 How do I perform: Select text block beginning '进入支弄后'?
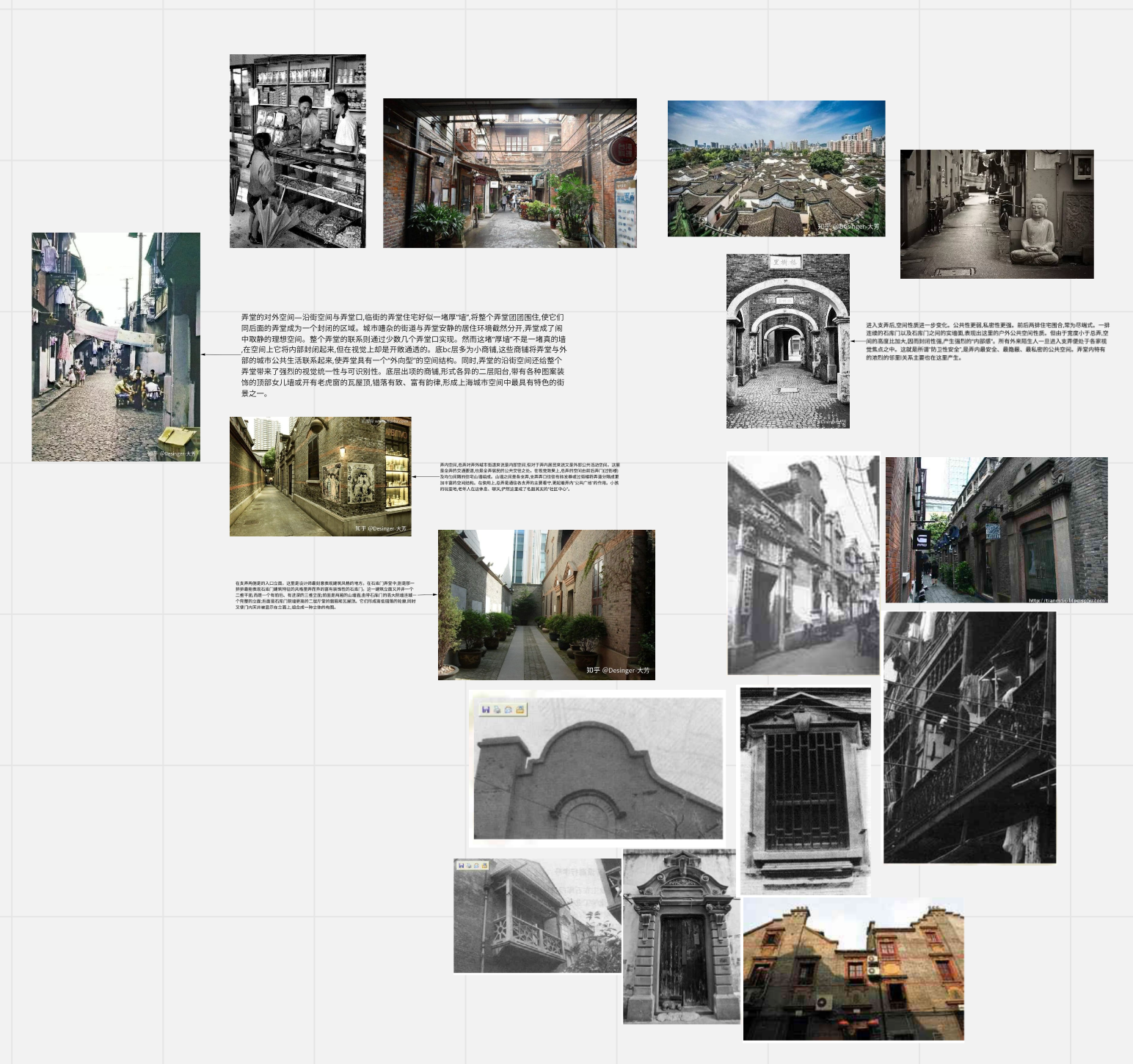tap(988, 341)
